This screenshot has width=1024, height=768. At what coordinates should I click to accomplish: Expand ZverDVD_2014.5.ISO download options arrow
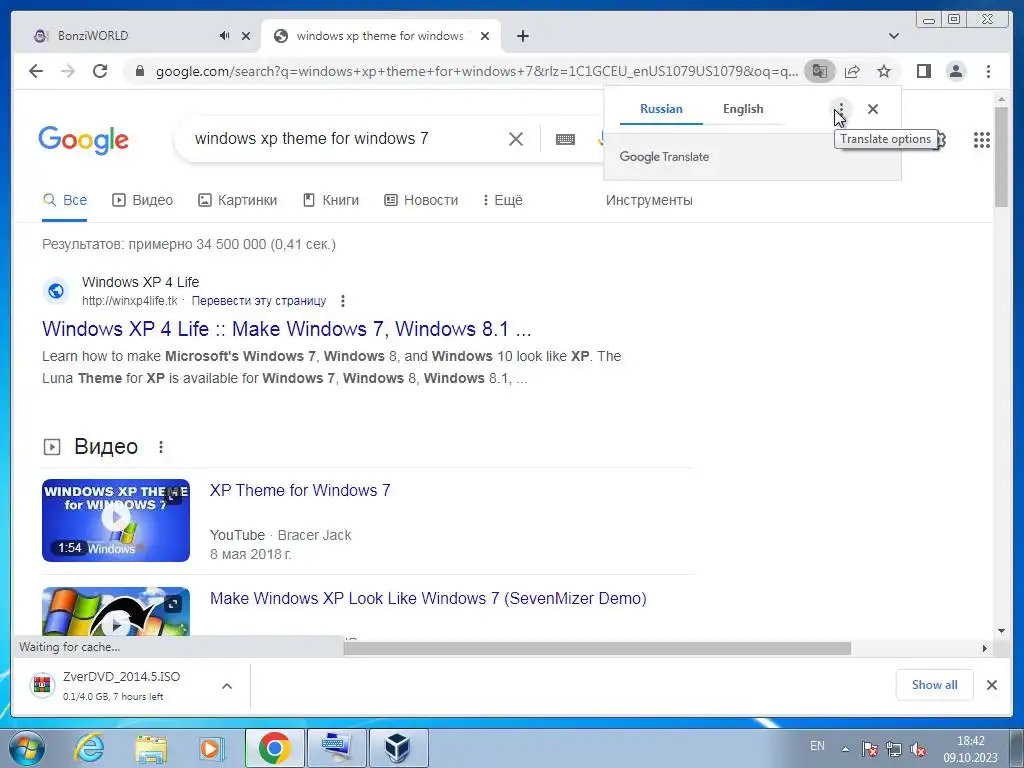click(x=227, y=686)
